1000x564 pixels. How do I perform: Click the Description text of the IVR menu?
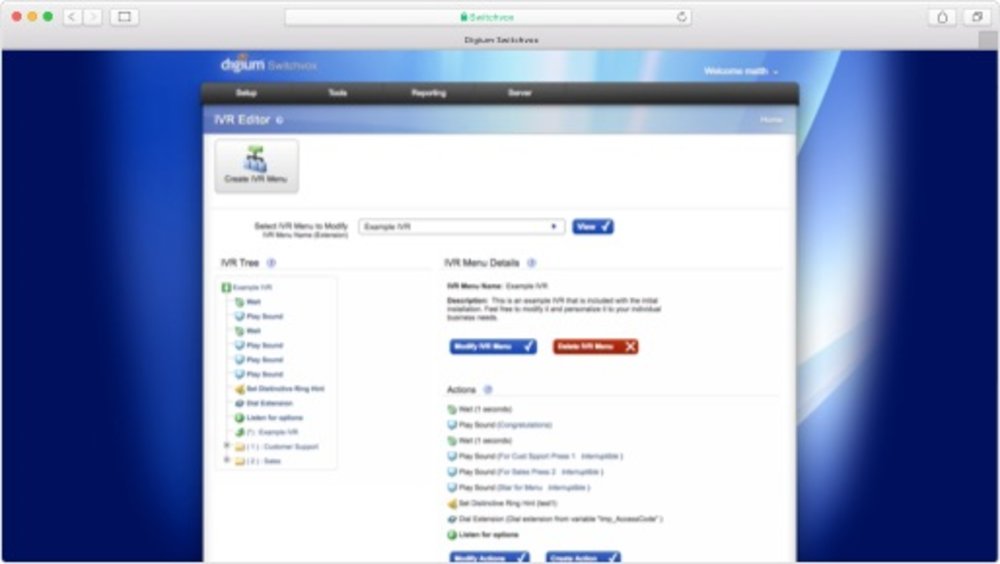[554, 309]
